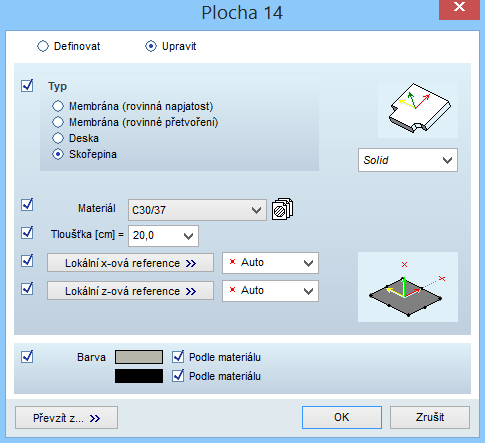485x443 pixels.
Task: Open the Solid display mode dropdown
Action: tap(408, 160)
